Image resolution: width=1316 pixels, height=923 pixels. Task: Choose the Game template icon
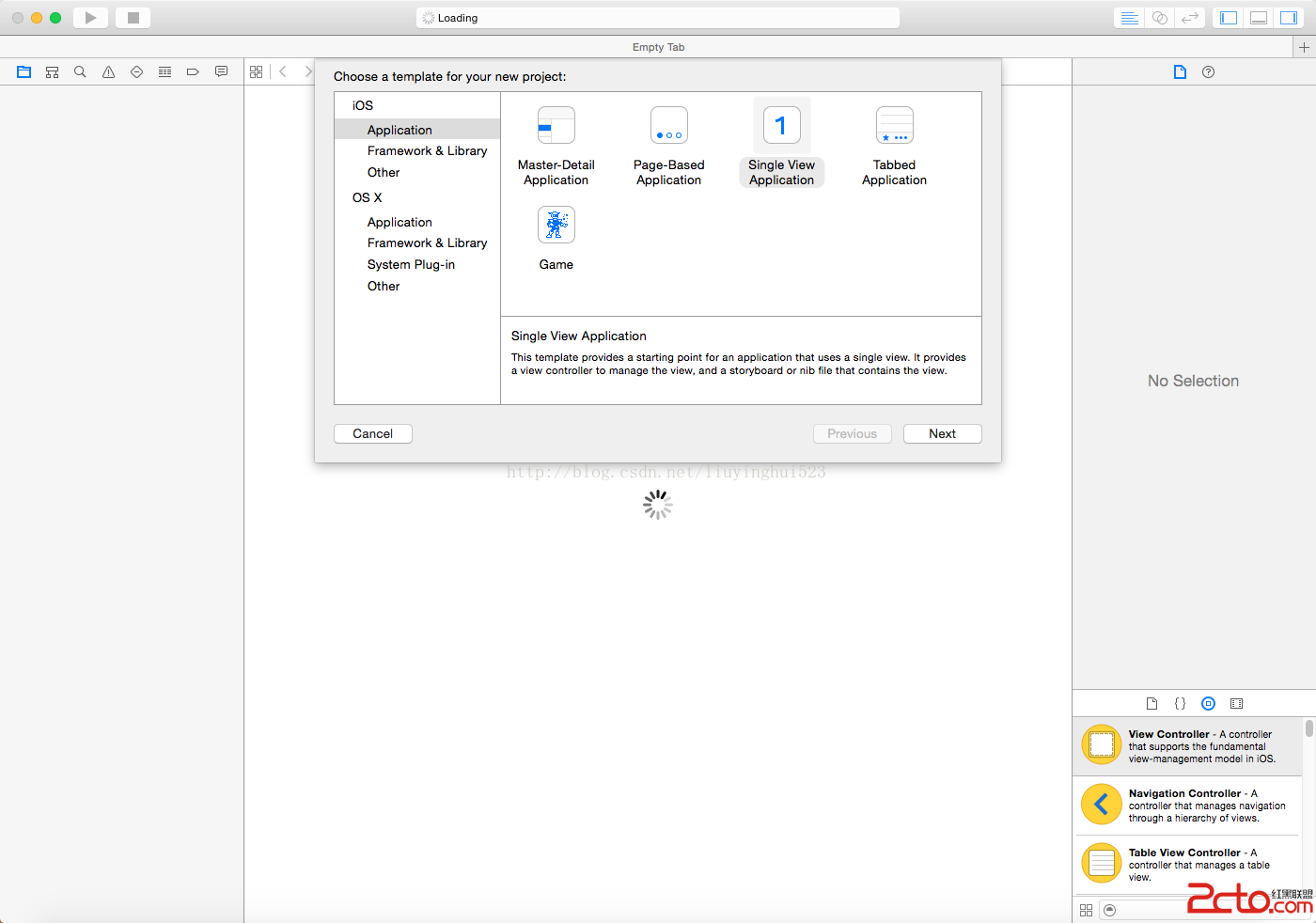(556, 226)
